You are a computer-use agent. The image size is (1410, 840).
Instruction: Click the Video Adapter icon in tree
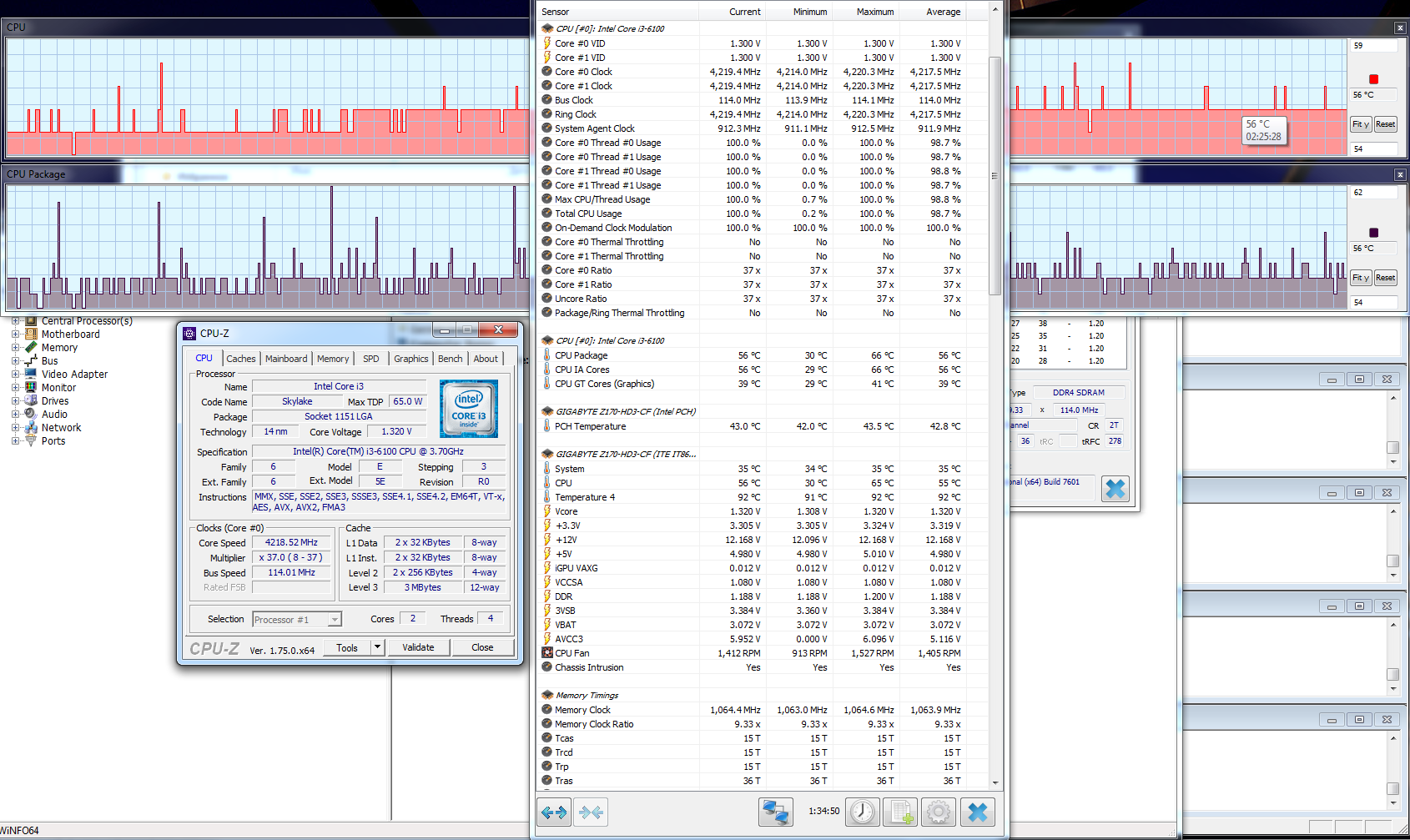pos(31,375)
